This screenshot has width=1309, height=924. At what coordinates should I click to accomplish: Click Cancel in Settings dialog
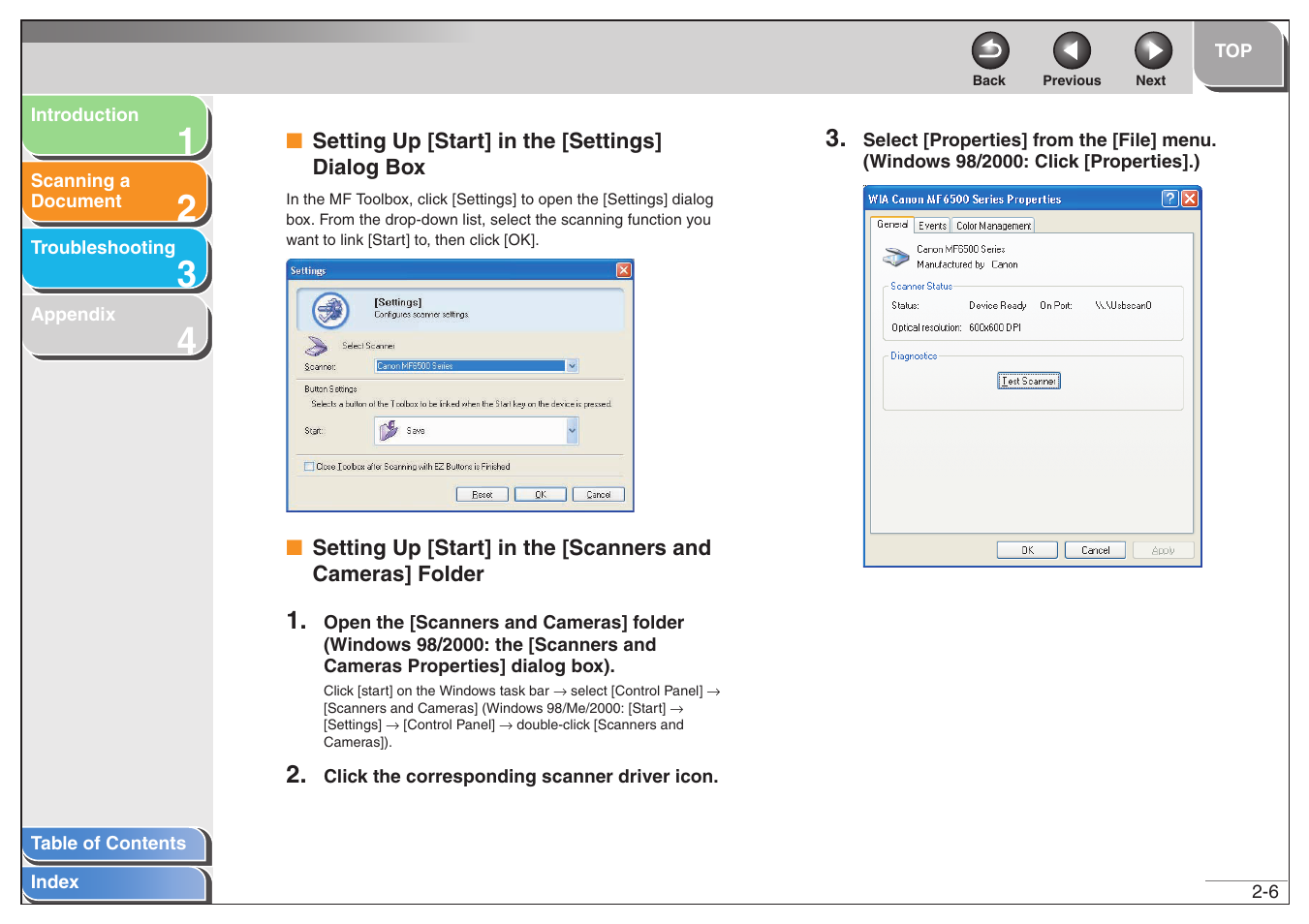coord(599,494)
